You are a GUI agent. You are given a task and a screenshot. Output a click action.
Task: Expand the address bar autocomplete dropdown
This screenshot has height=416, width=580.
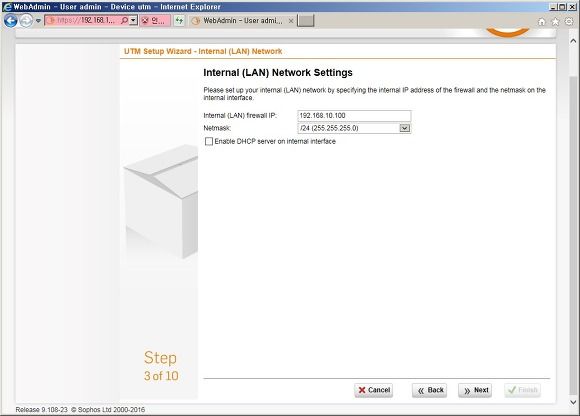click(x=134, y=21)
